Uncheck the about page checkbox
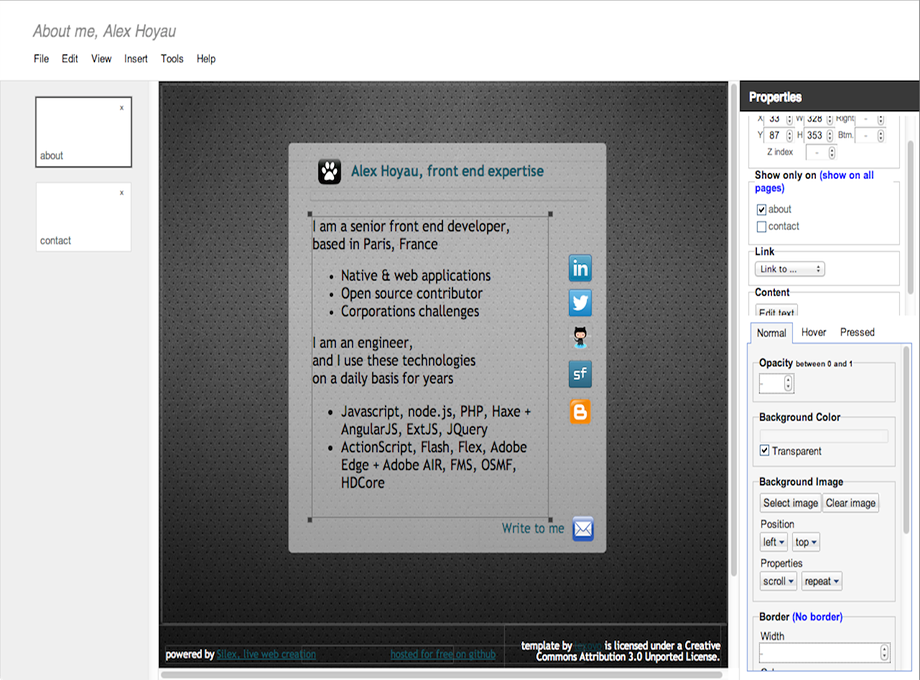Screen dimensions: 920x680 (761, 209)
